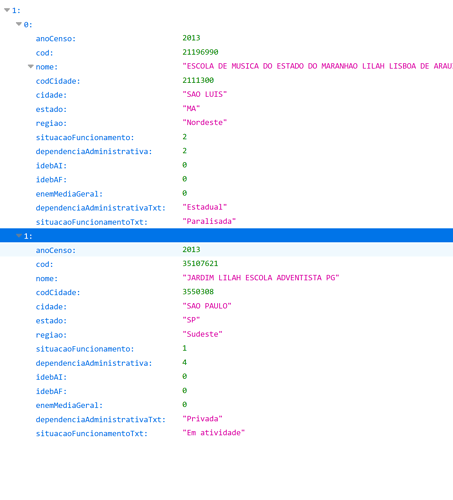Collapse the child node 0
The image size is (453, 500).
[19, 24]
